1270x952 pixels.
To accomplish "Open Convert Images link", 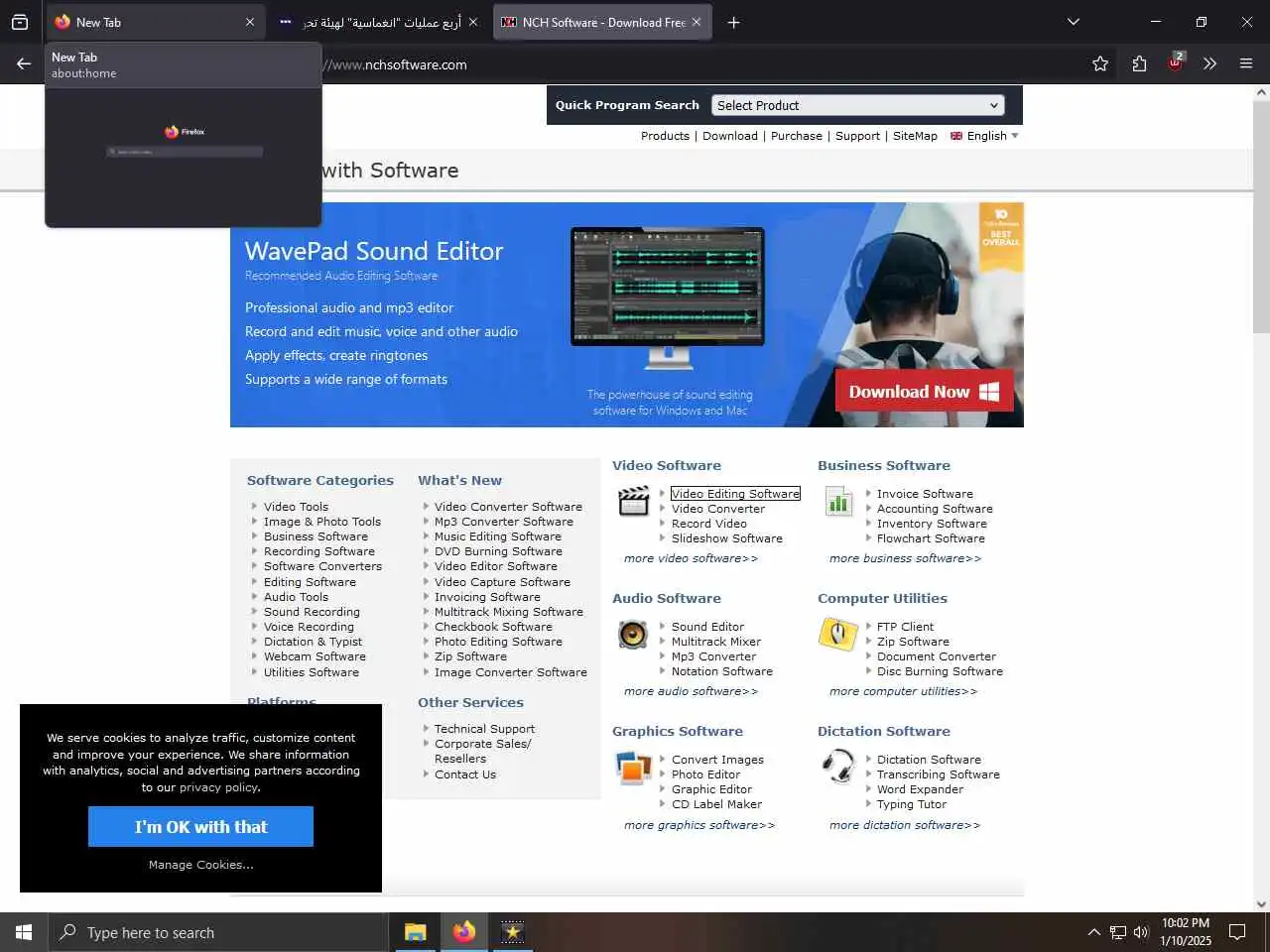I will point(717,760).
